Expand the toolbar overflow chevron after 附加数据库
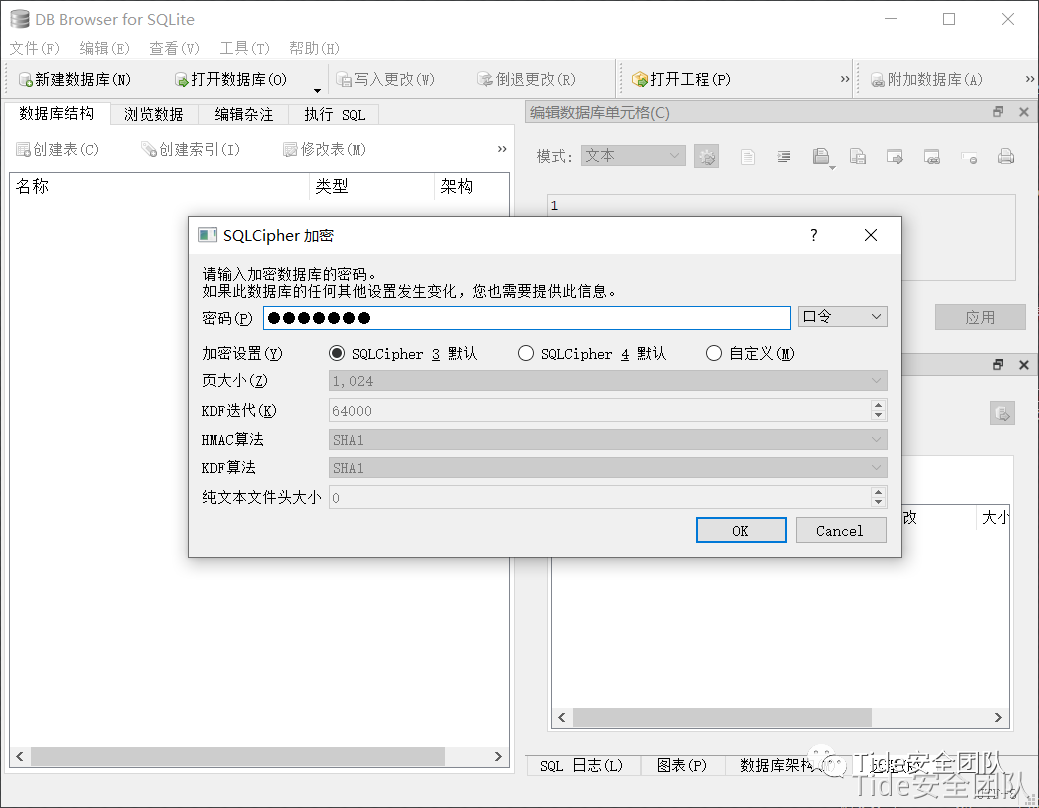This screenshot has width=1039, height=808. tap(1030, 79)
